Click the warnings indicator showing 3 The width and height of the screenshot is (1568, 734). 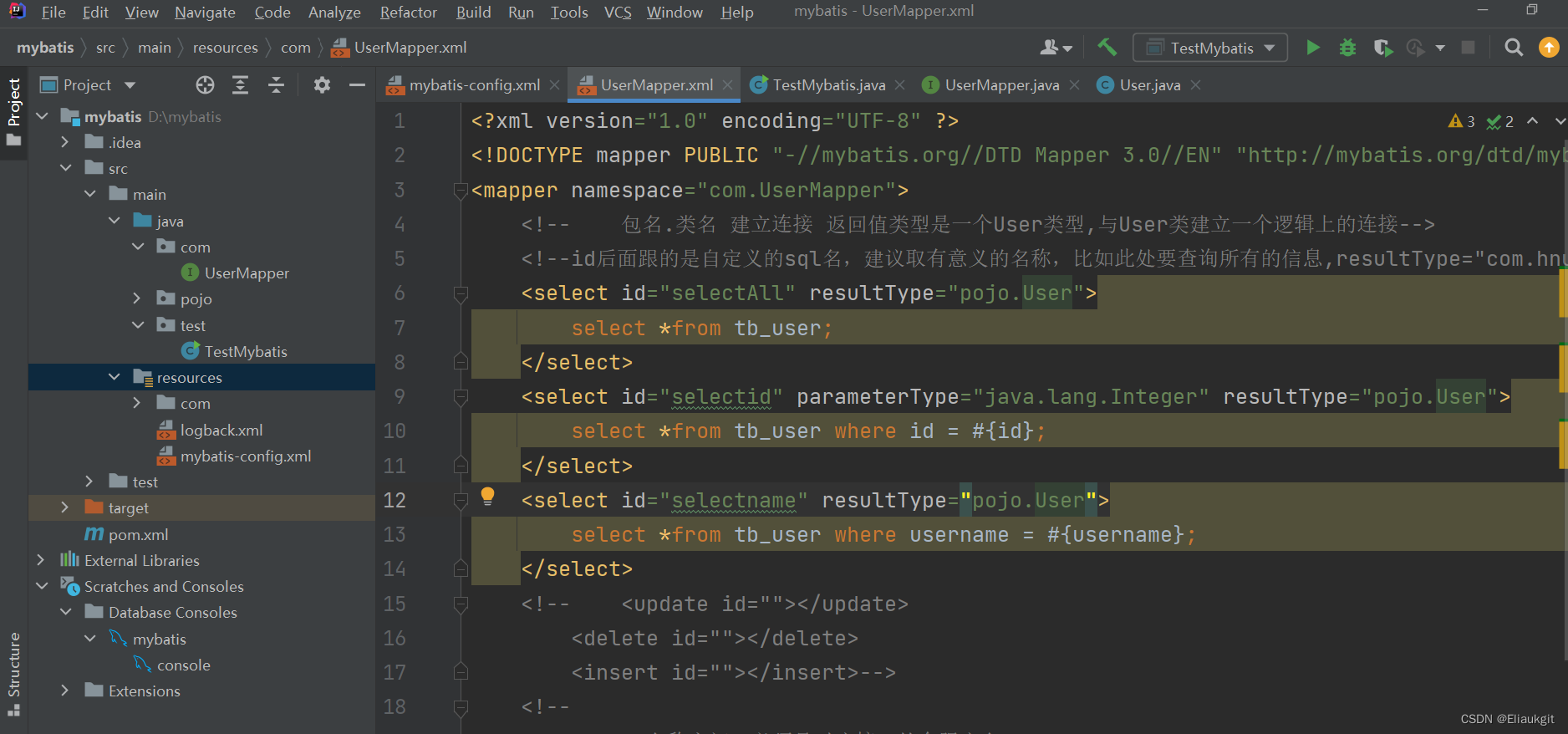pos(1461,121)
